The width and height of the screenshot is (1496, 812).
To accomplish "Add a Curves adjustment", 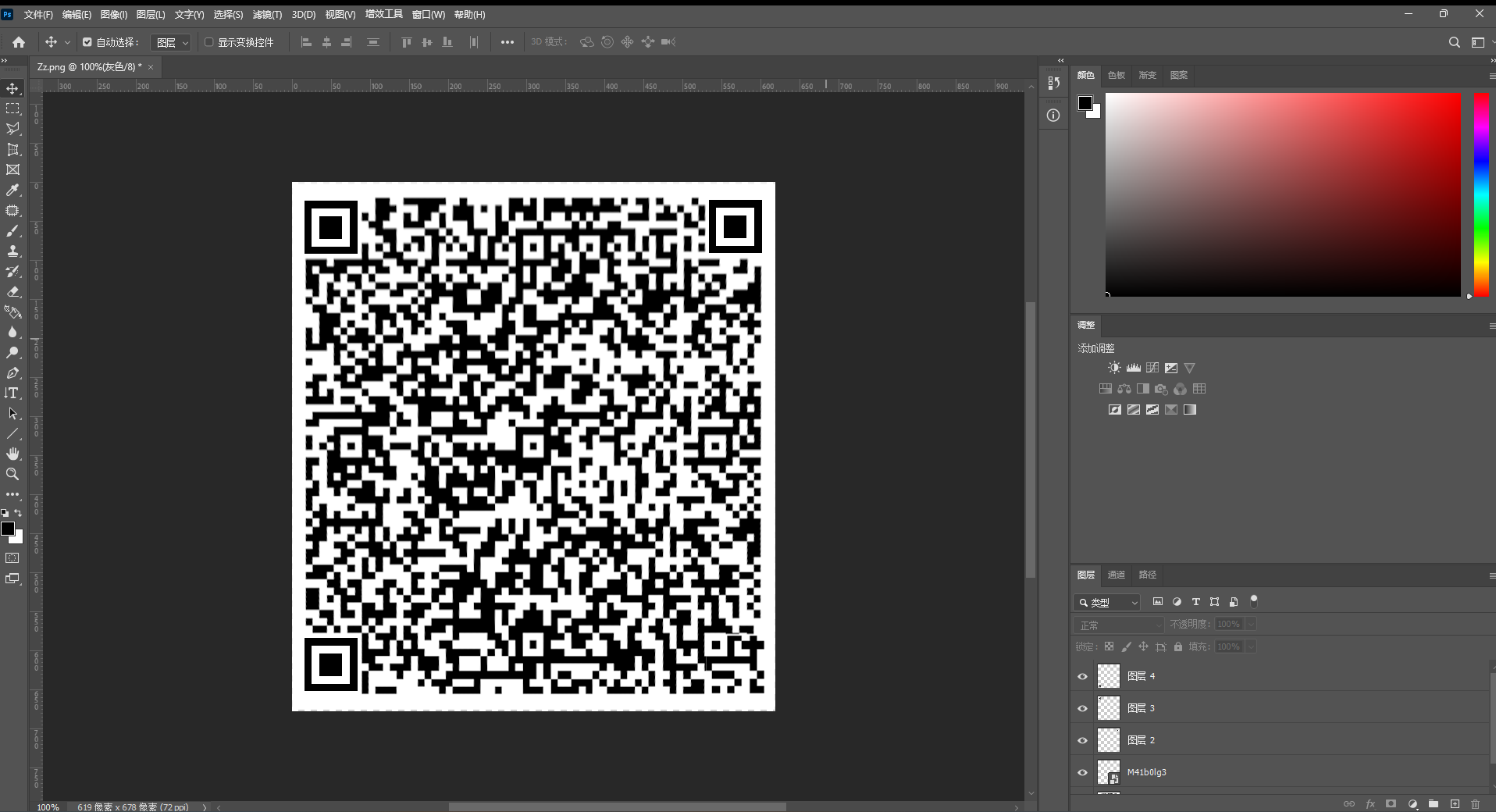I will (1152, 368).
